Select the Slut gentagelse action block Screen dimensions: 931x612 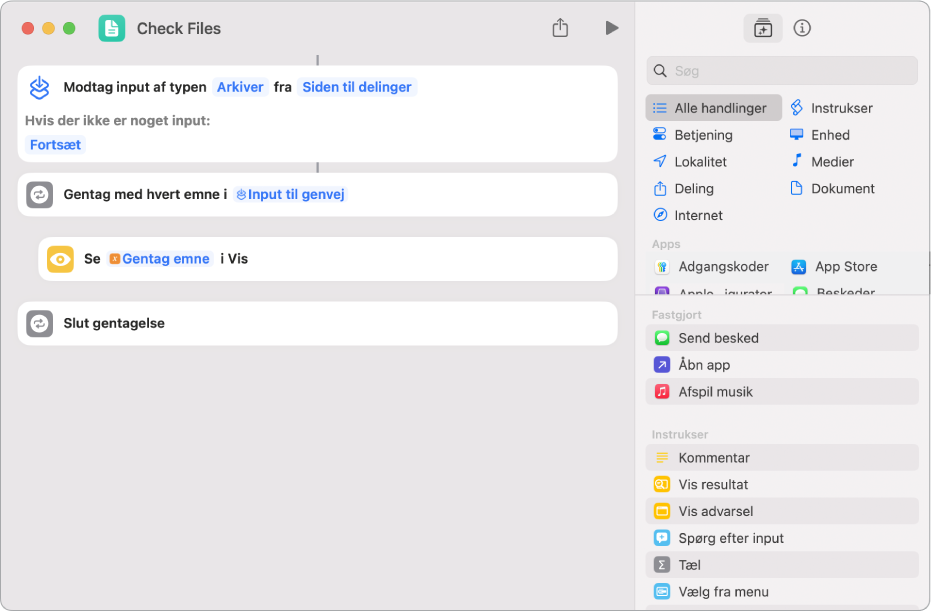(x=318, y=324)
